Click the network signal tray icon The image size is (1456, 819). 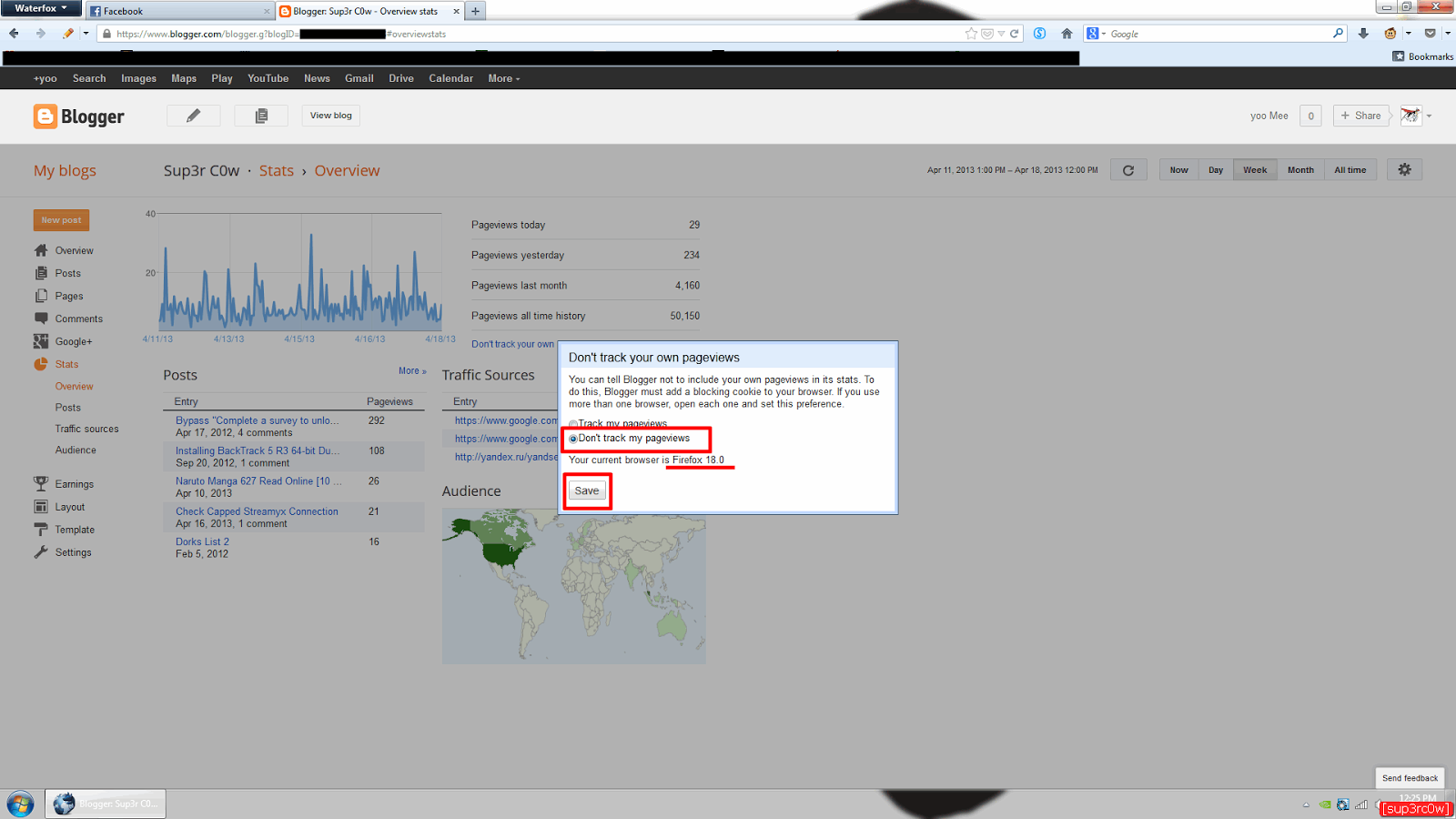click(x=1361, y=804)
